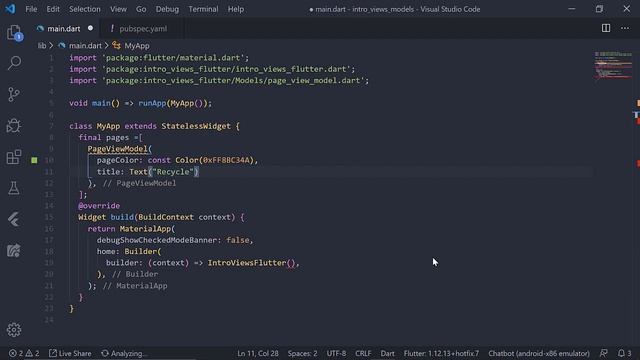Image resolution: width=640 pixels, height=360 pixels.
Task: Click the Analyzing status indicator
Action: click(x=123, y=353)
